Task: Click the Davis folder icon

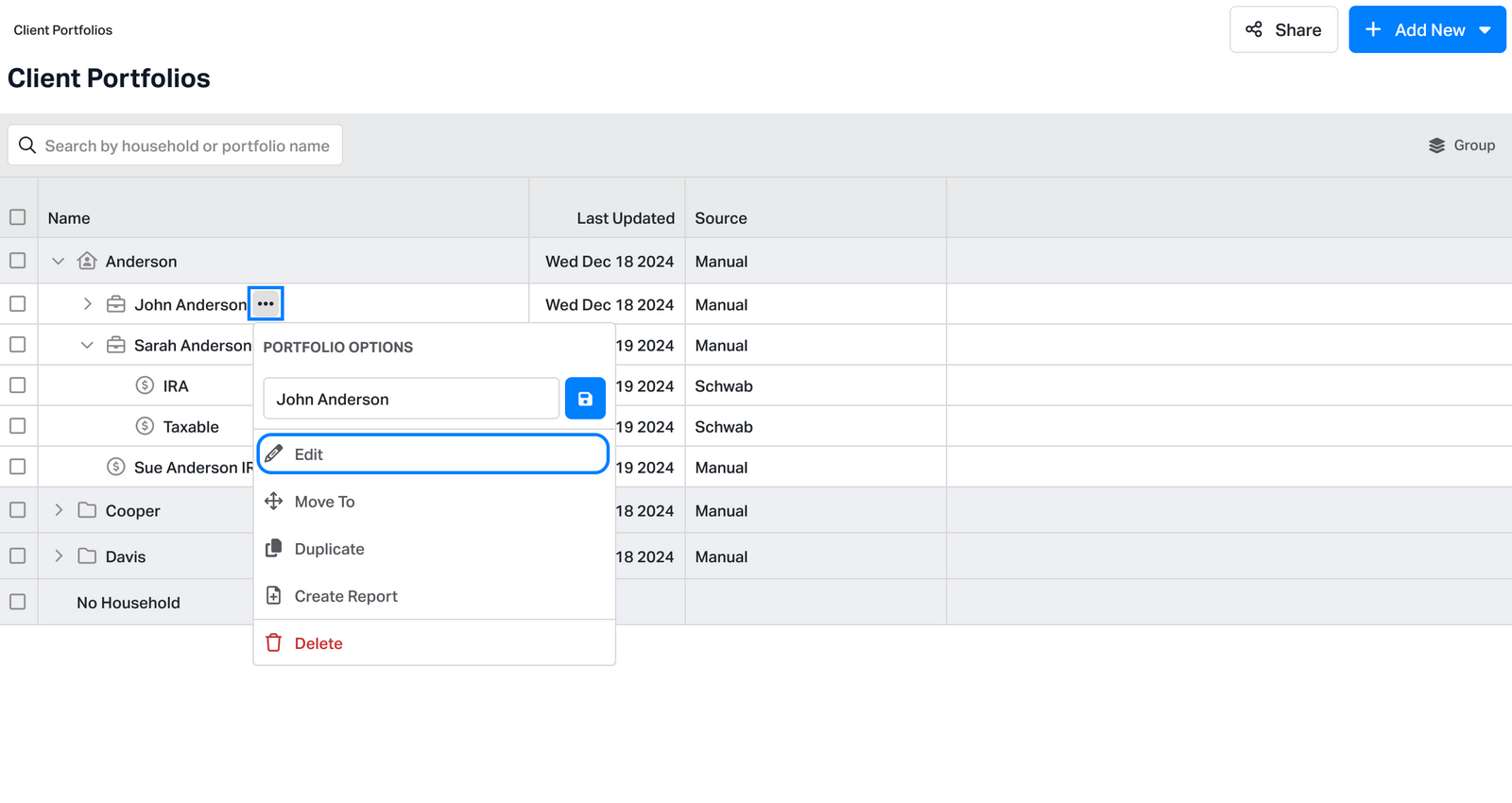Action: click(x=87, y=556)
